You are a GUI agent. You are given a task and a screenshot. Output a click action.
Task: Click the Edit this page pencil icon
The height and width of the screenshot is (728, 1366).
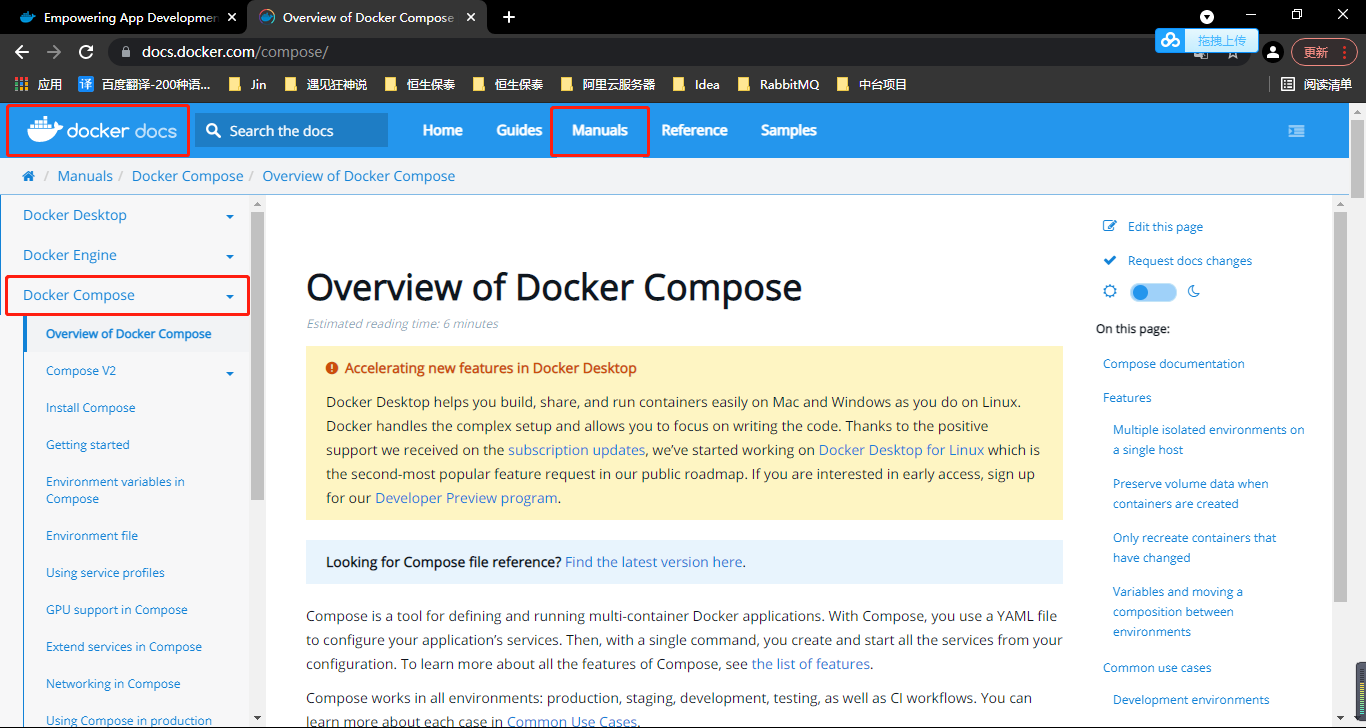coord(1109,226)
